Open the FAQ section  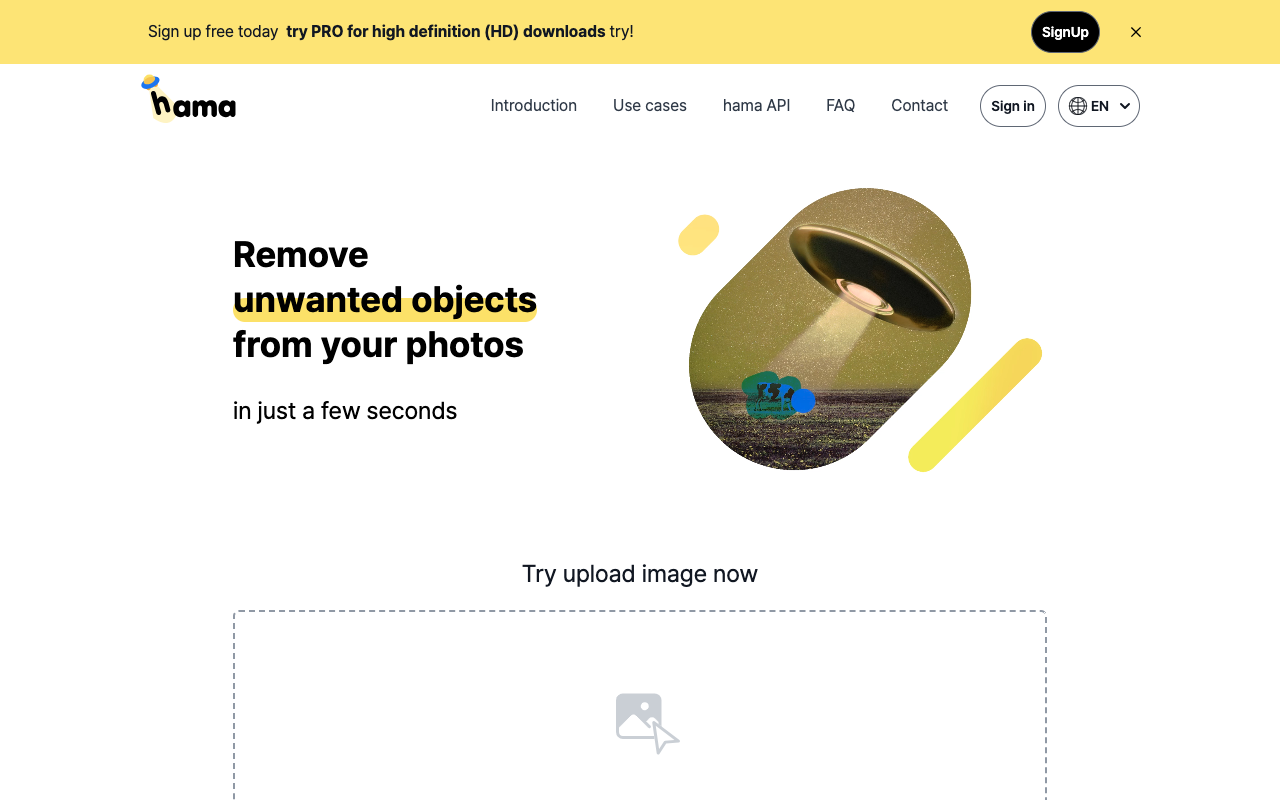(x=840, y=106)
